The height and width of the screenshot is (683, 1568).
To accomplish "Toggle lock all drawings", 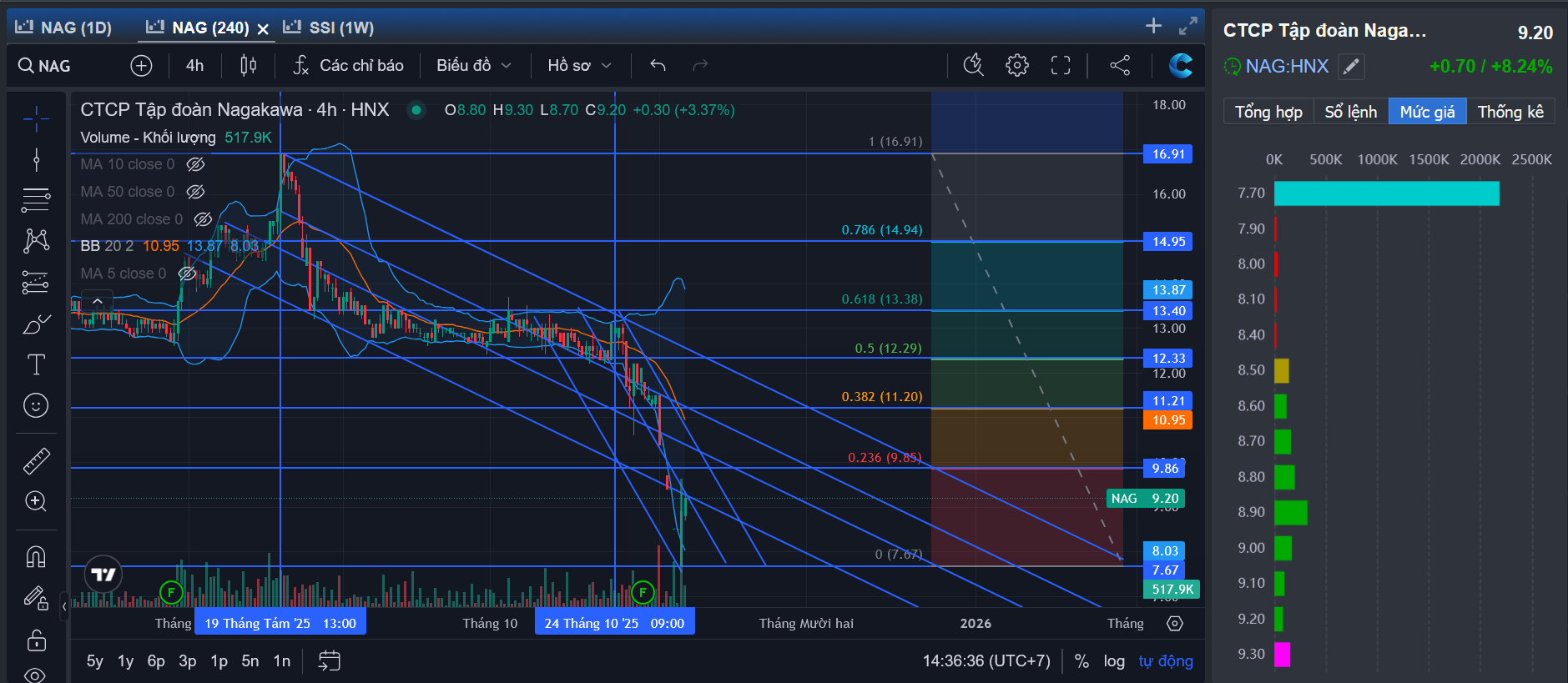I will tap(36, 640).
